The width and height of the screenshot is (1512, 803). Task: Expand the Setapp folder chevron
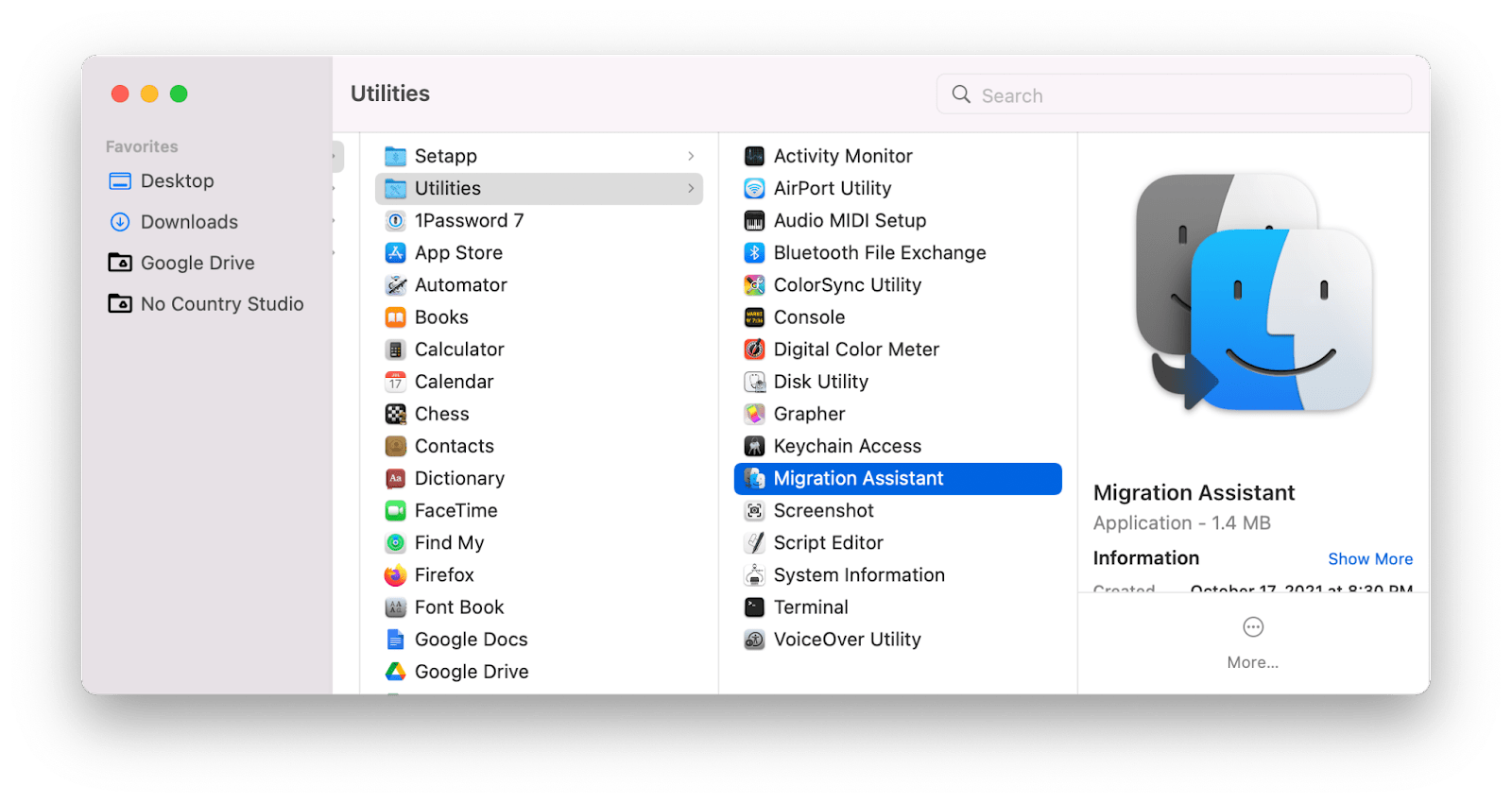coord(691,156)
